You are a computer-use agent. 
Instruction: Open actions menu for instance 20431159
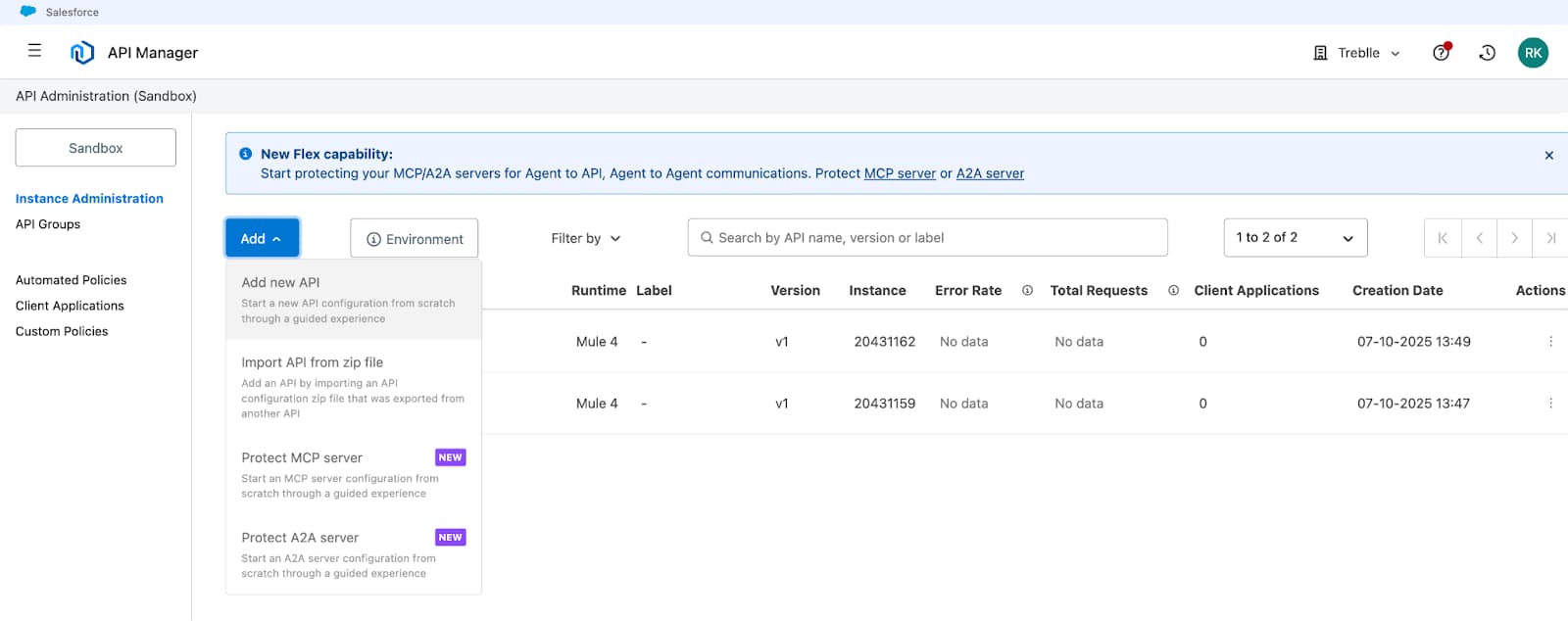(x=1550, y=403)
